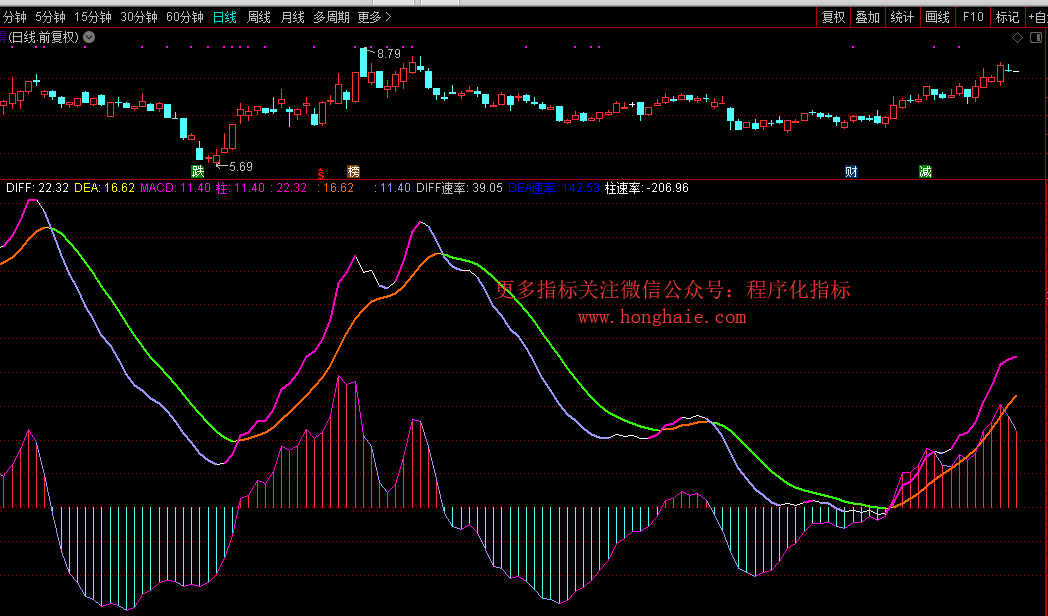Click the www.honghaie.com watermark link
This screenshot has height=616, width=1048.
[661, 317]
